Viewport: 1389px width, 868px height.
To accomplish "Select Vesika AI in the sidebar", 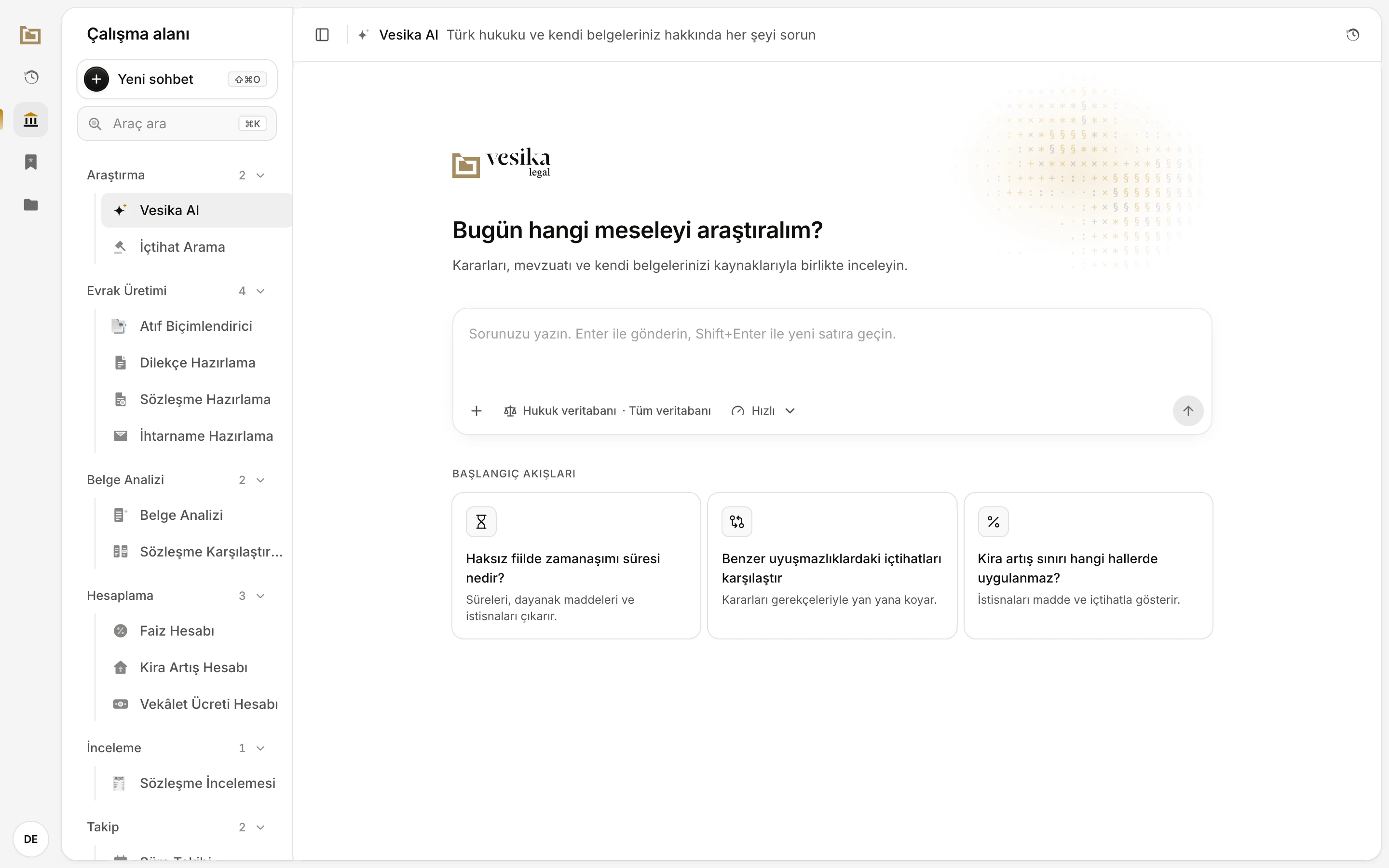I will pos(196,210).
